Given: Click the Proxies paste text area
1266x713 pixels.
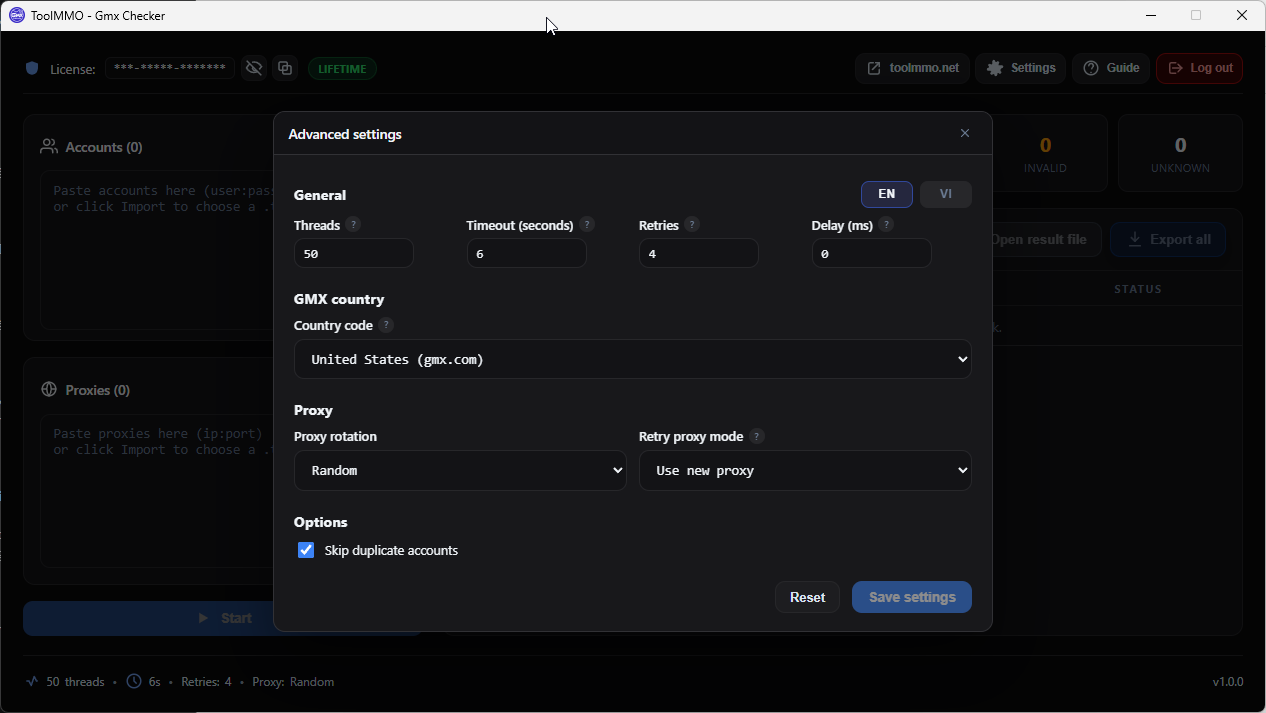Looking at the screenshot, I should [157, 491].
